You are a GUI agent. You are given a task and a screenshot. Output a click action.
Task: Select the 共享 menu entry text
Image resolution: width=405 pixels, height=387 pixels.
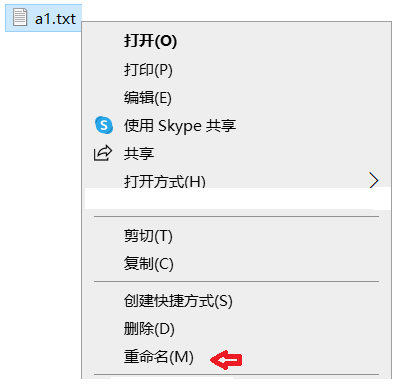point(139,154)
